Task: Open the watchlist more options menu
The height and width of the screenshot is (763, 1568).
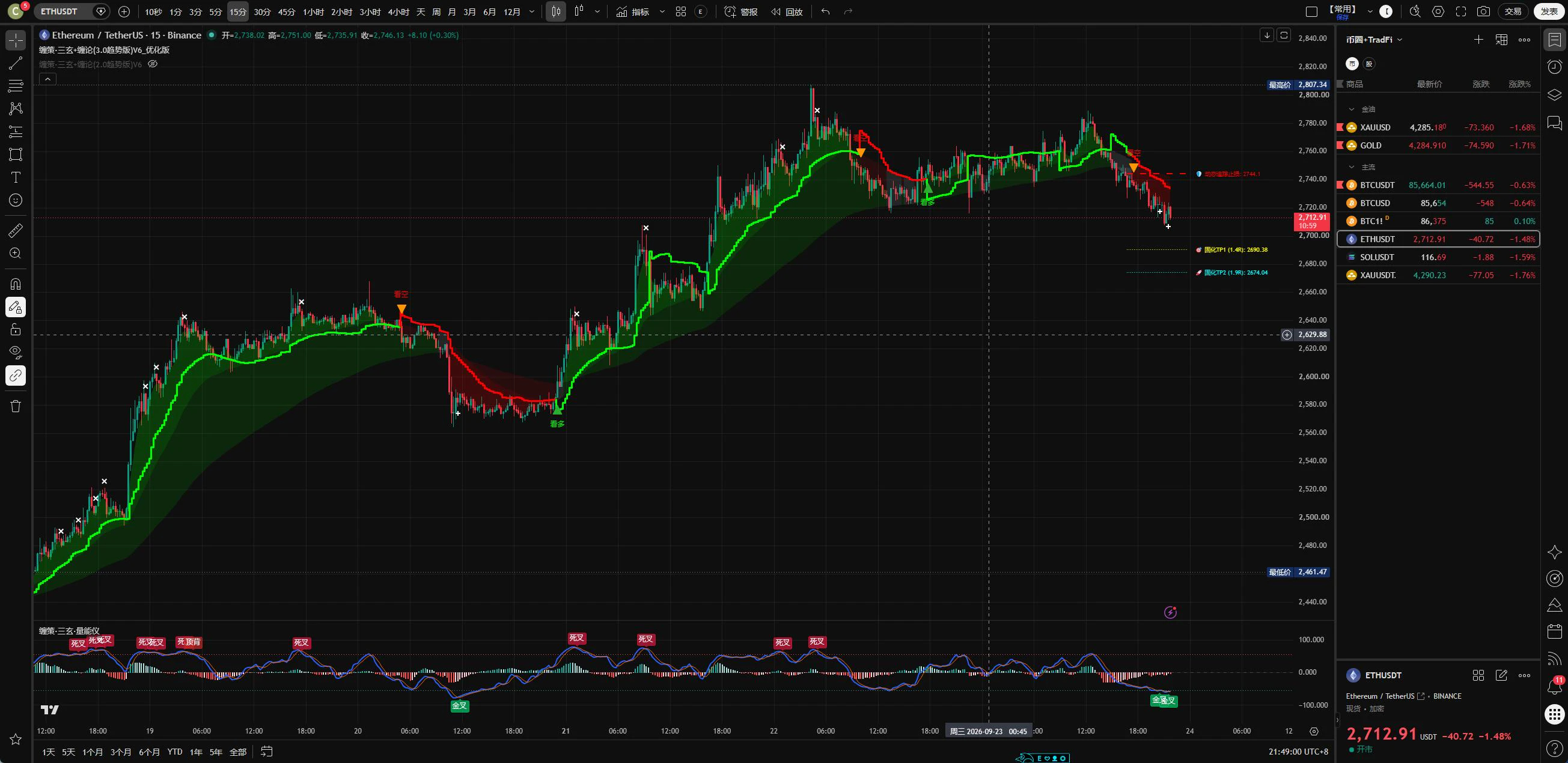Action: point(1524,40)
